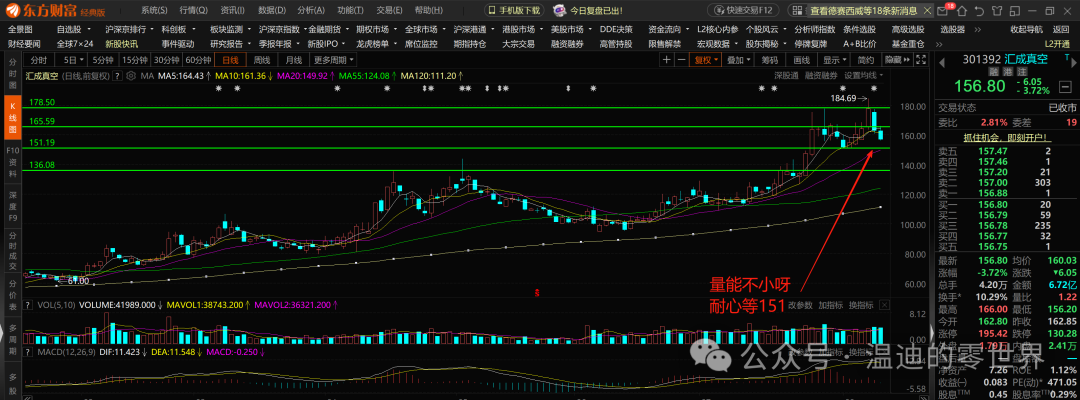This screenshot has height=400, width=1080.
Task: Click MACD pane question mark icon
Action: coord(28,352)
